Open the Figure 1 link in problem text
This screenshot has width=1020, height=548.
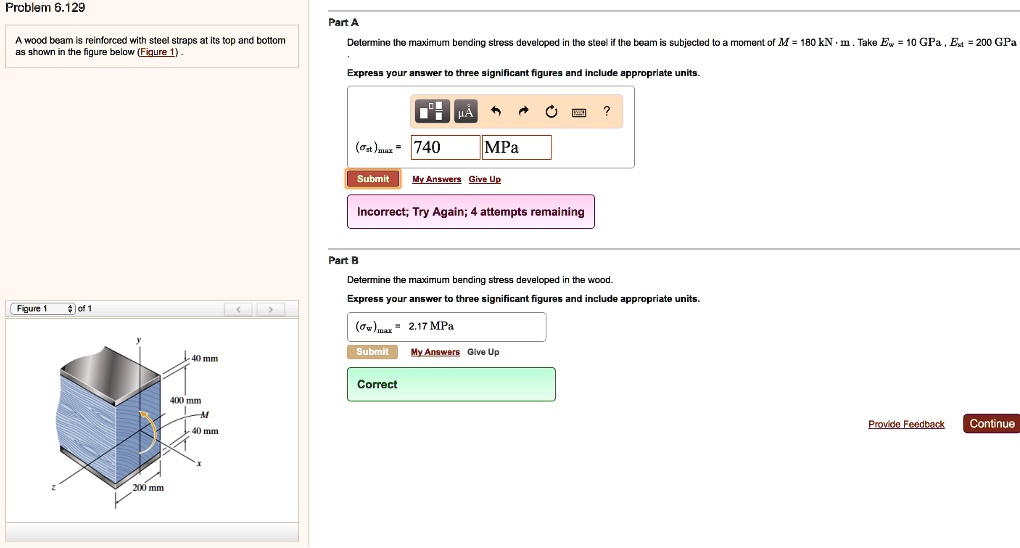(158, 52)
